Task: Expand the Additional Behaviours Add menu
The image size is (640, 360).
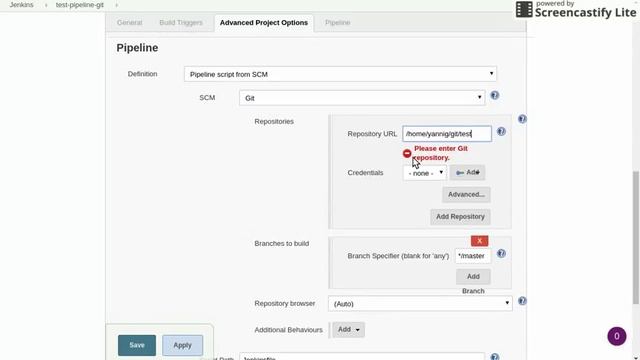Action: coord(349,329)
